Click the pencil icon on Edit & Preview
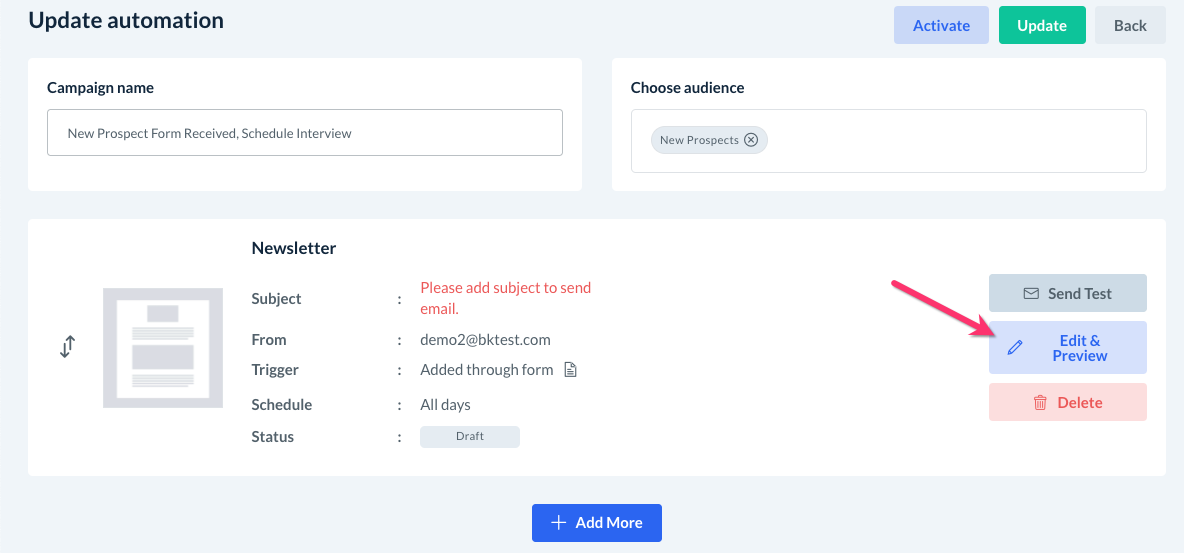Screen dimensions: 1184x553 click(1015, 348)
